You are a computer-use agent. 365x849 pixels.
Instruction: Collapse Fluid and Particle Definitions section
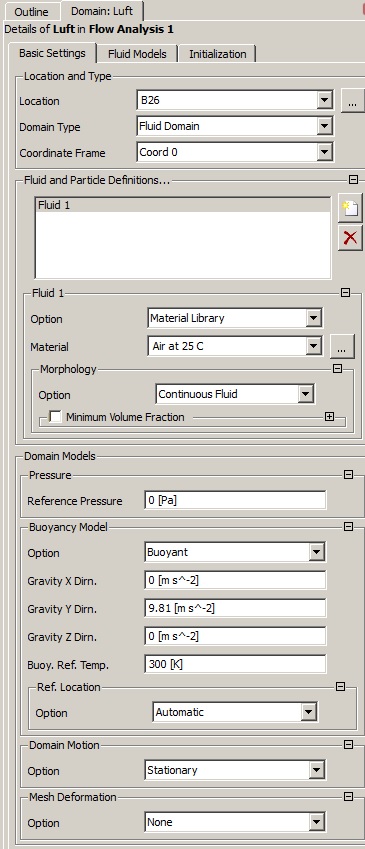(x=354, y=180)
